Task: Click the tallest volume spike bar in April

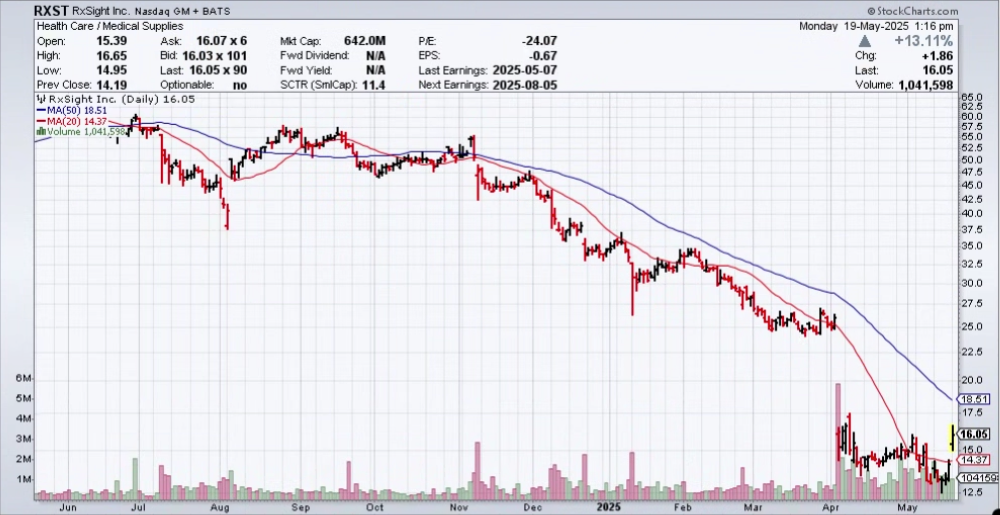Action: click(837, 440)
